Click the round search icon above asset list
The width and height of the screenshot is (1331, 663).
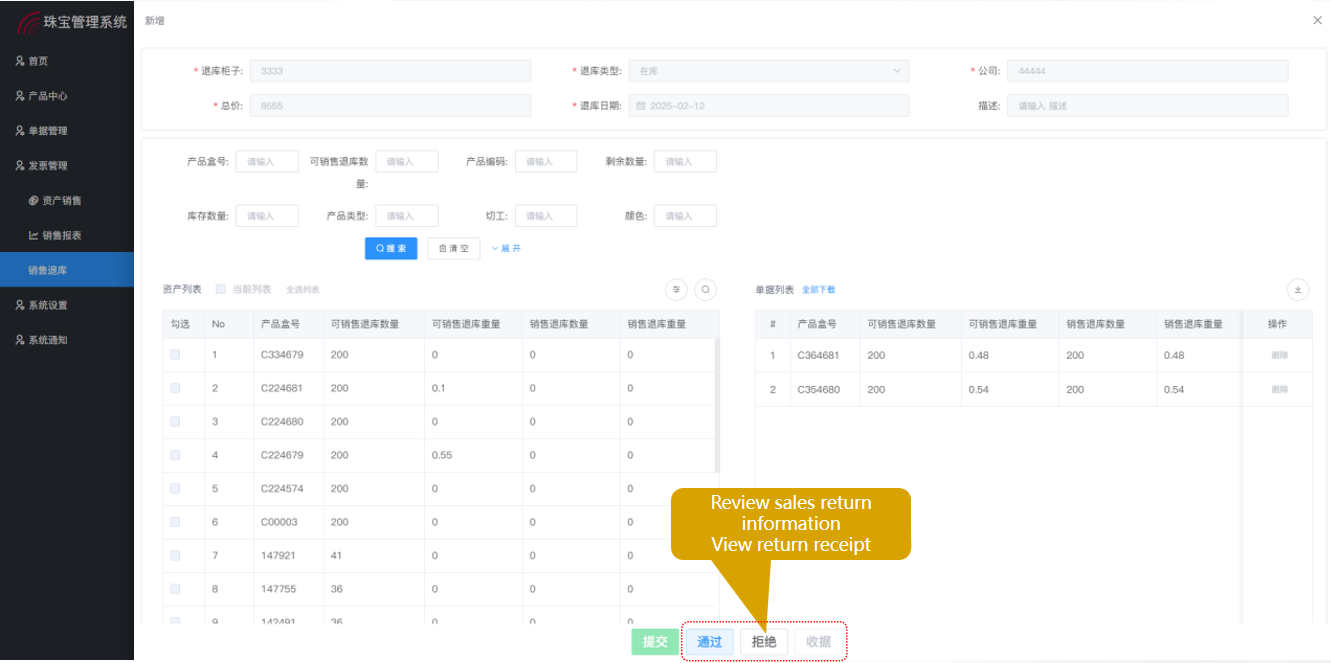click(x=706, y=290)
